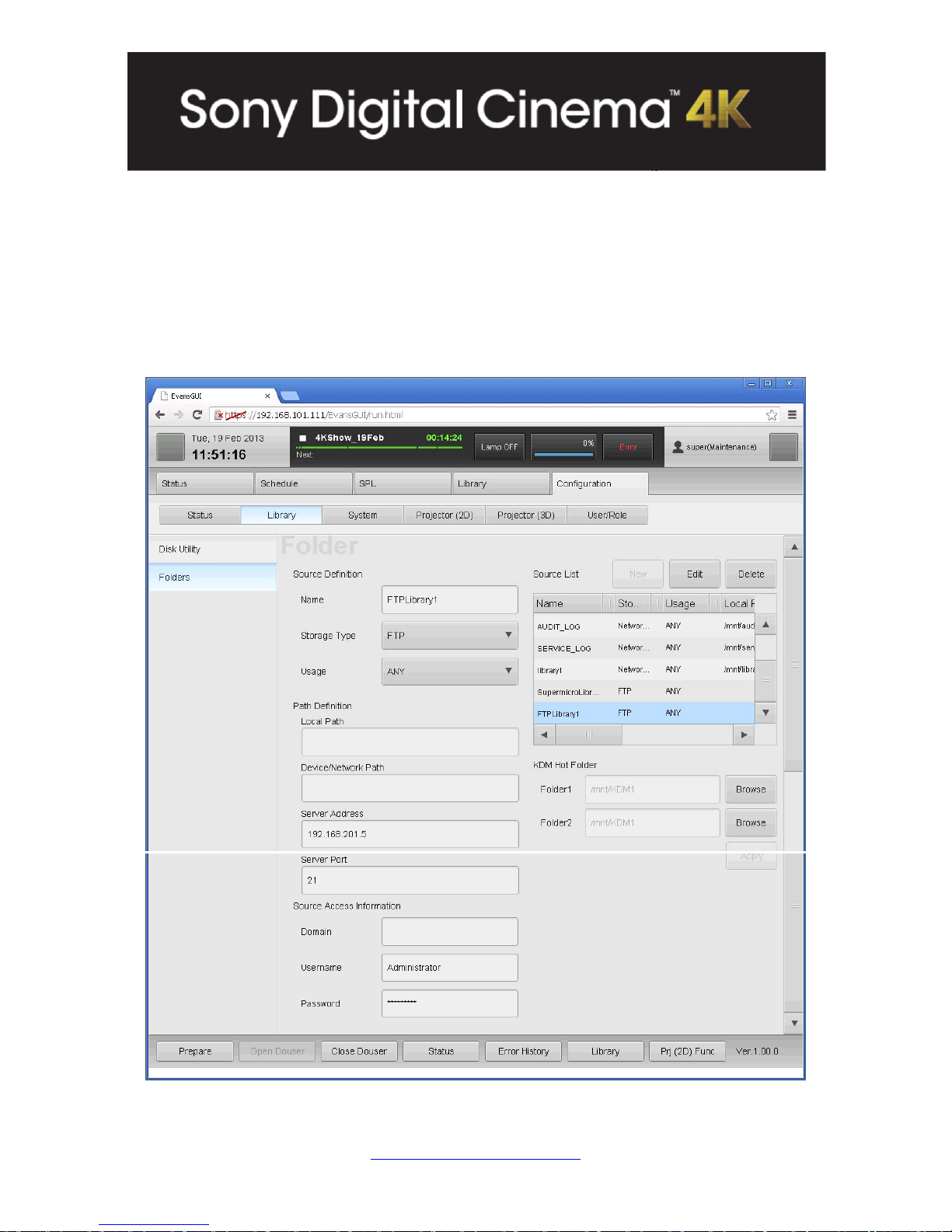Image resolution: width=952 pixels, height=1232 pixels.
Task: Click the gray square button beside the clock
Action: point(170,447)
